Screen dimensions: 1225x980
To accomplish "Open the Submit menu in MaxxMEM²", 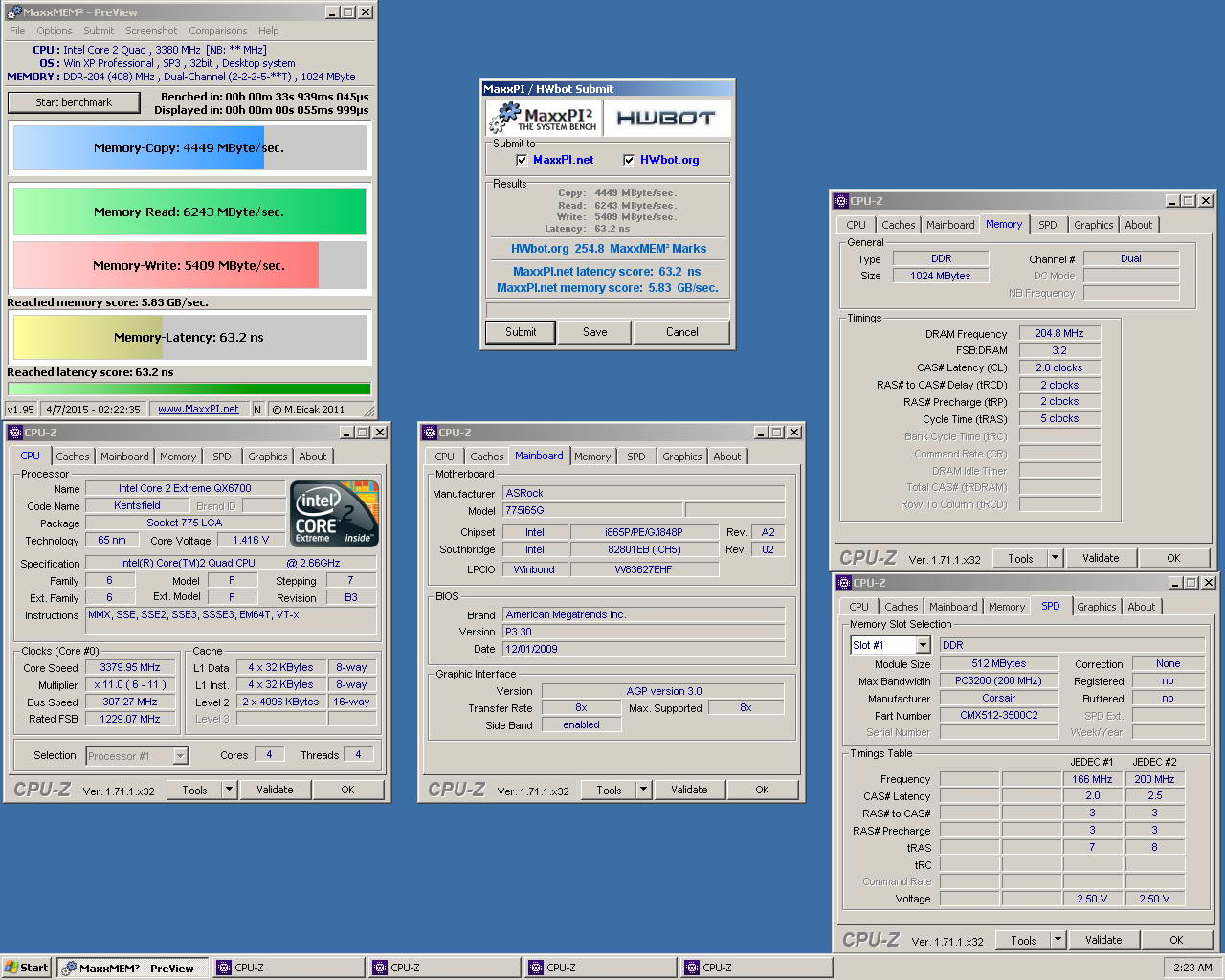I will coord(99,31).
